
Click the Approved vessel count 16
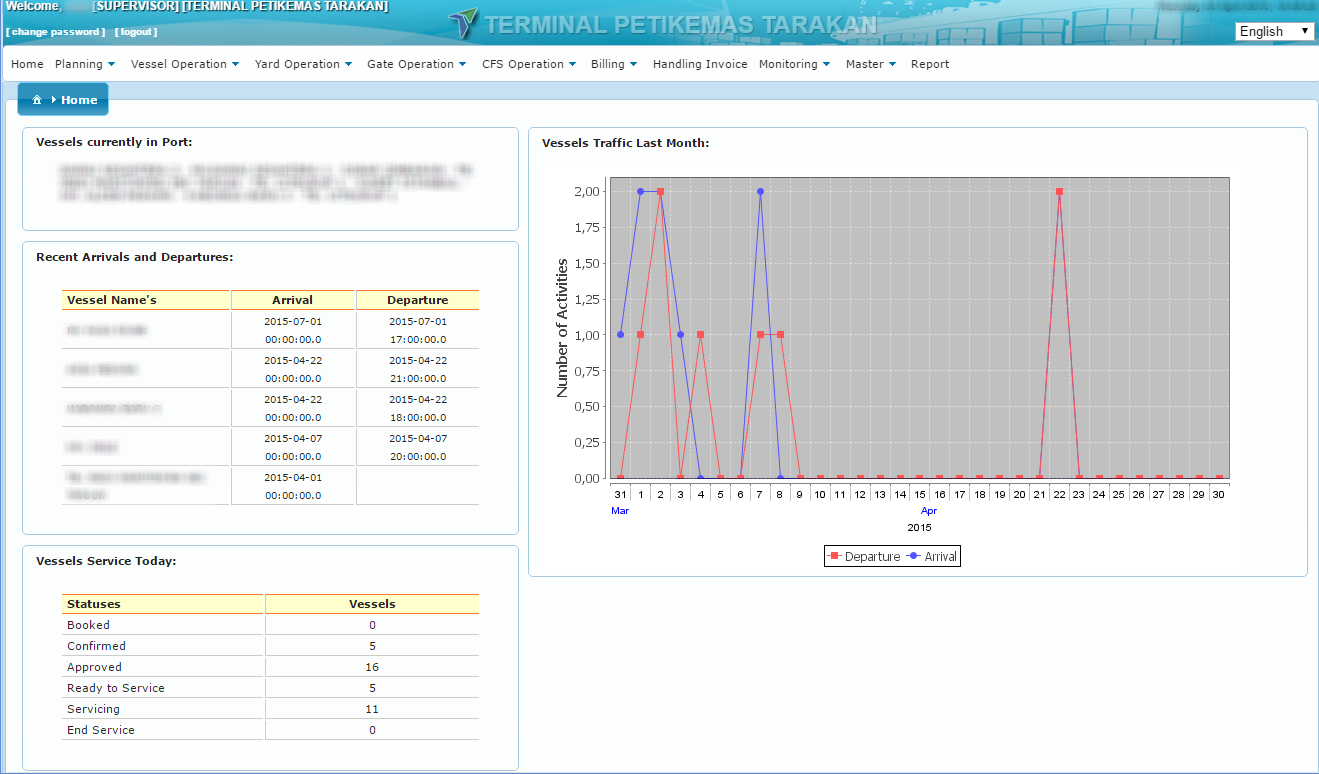(372, 667)
